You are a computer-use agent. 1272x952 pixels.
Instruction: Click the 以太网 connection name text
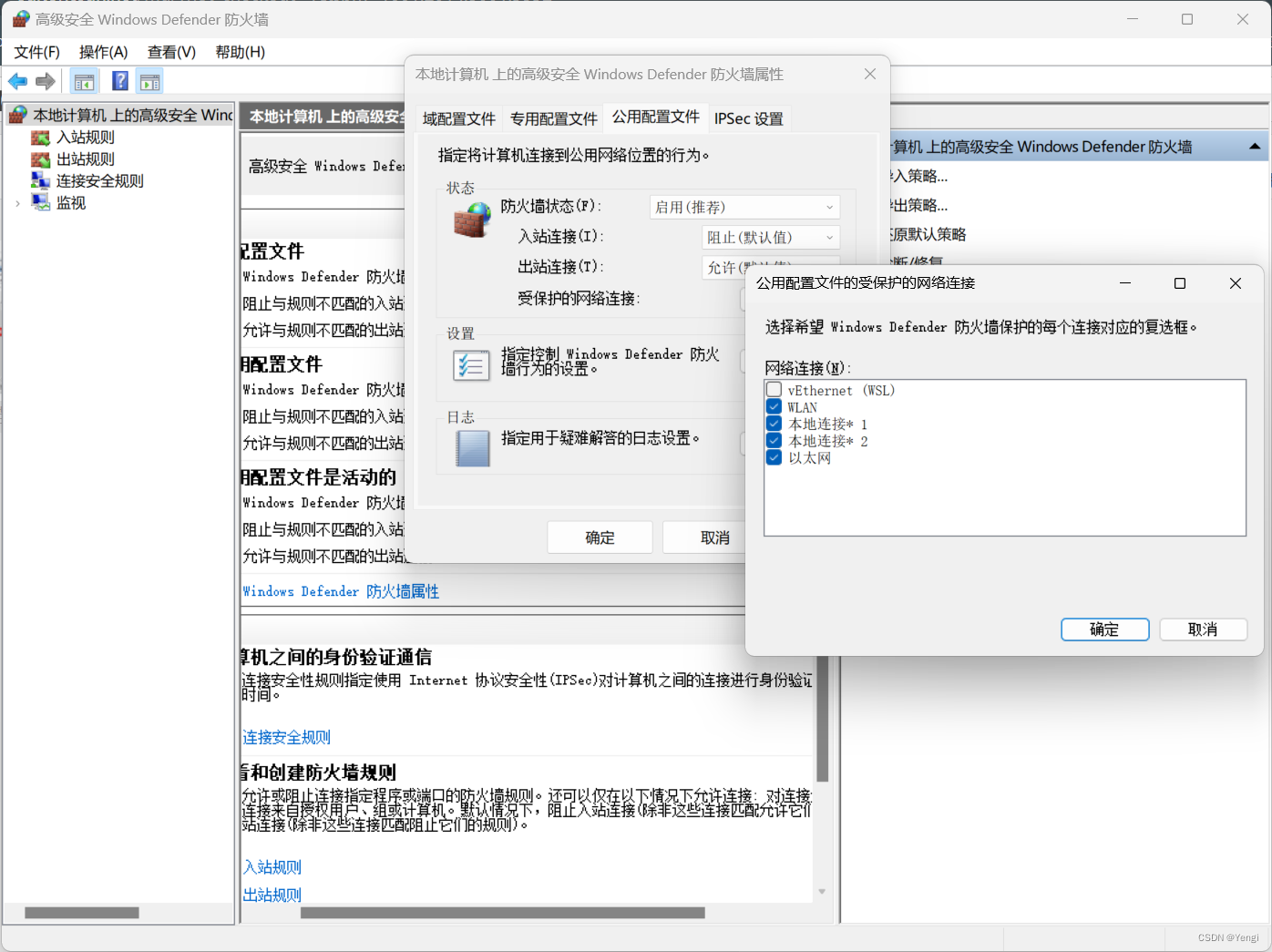[x=810, y=458]
